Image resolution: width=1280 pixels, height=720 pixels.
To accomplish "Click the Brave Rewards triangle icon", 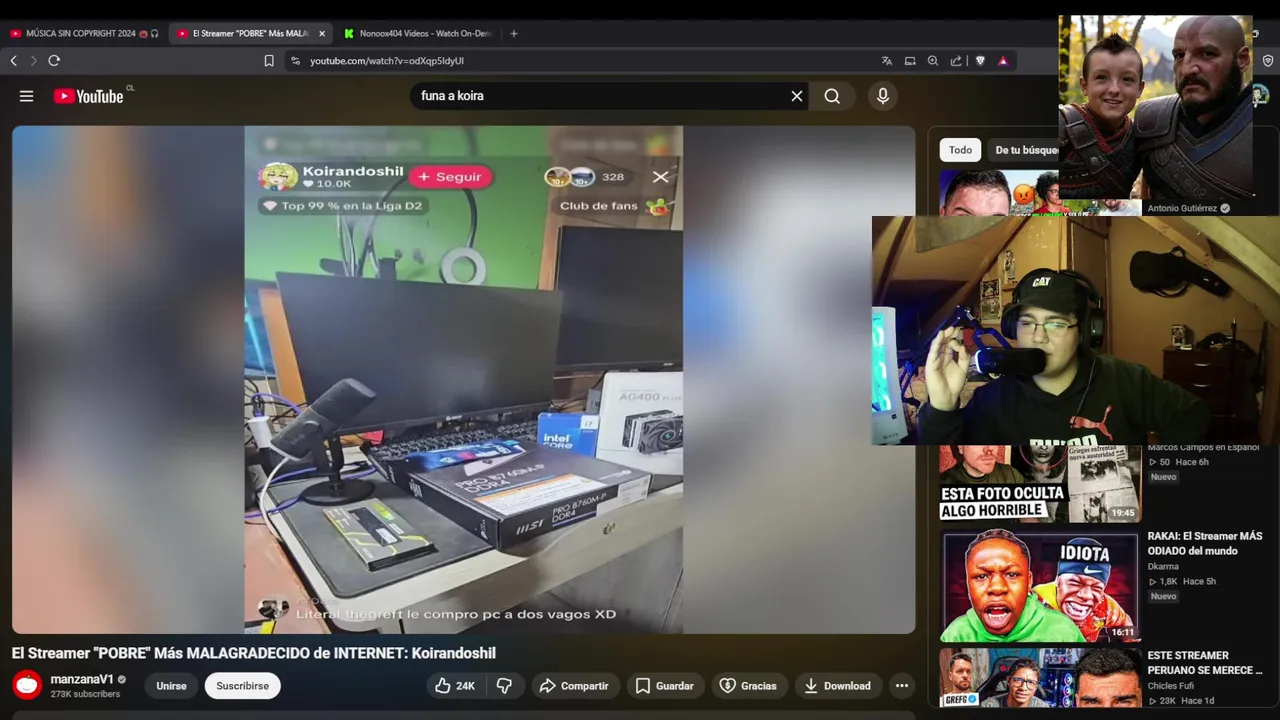I will click(x=1003, y=61).
